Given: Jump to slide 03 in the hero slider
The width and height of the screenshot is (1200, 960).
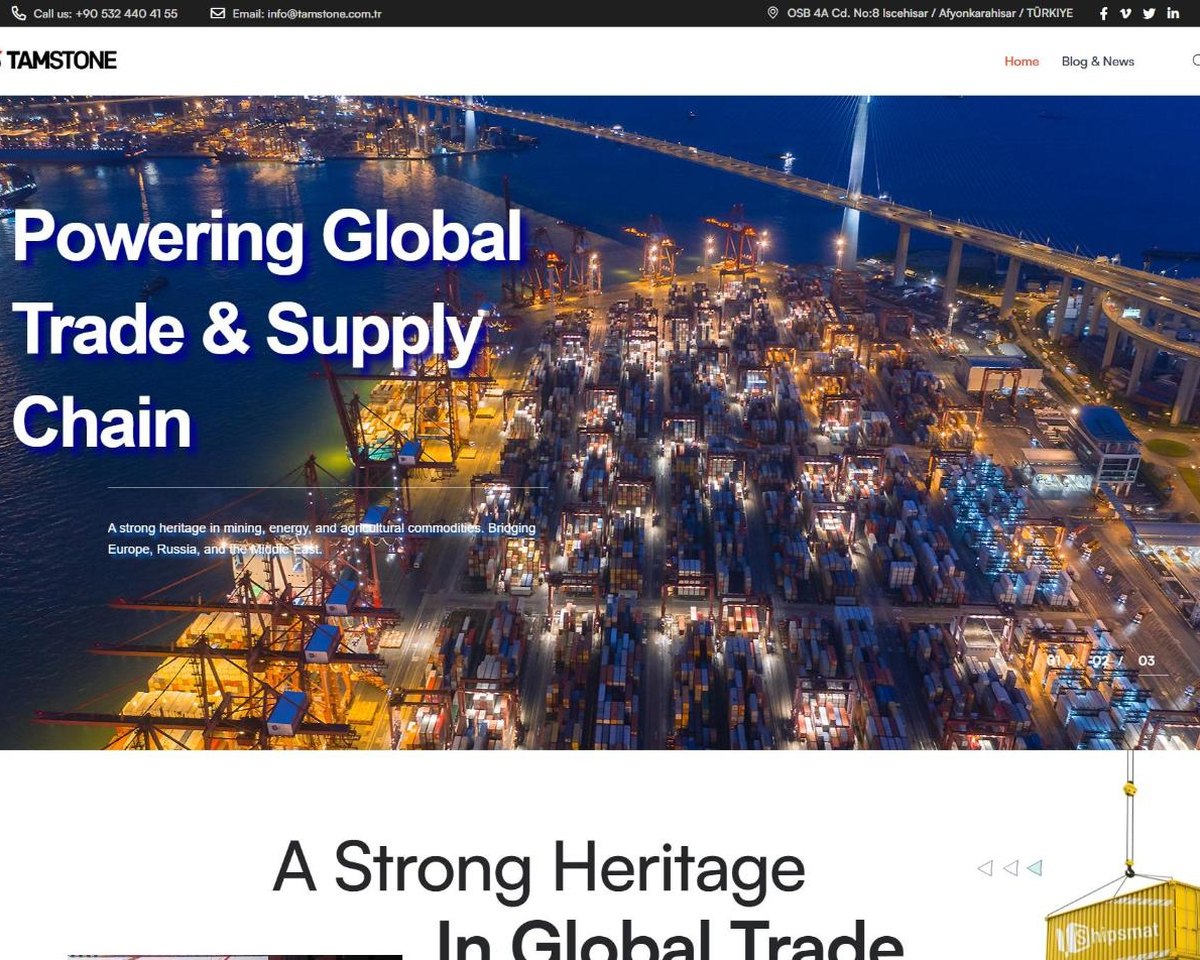Looking at the screenshot, I should click(x=1147, y=661).
